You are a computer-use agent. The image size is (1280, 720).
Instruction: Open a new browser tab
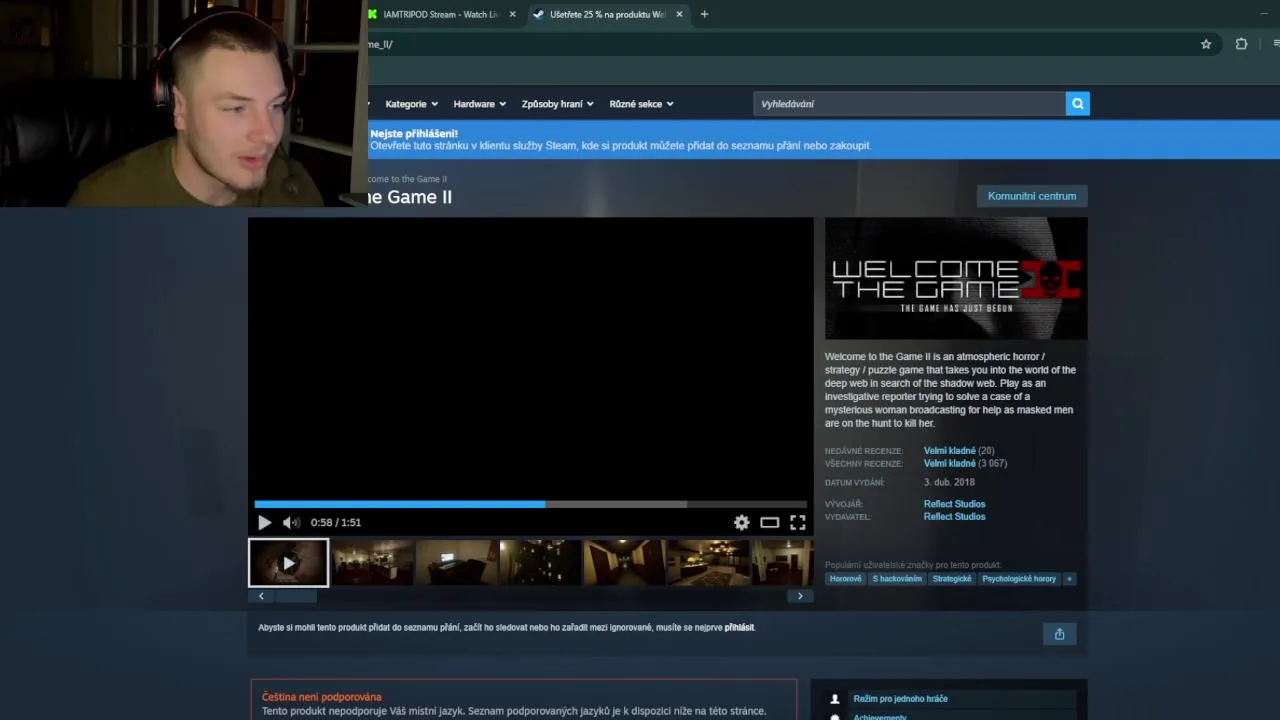tap(704, 14)
